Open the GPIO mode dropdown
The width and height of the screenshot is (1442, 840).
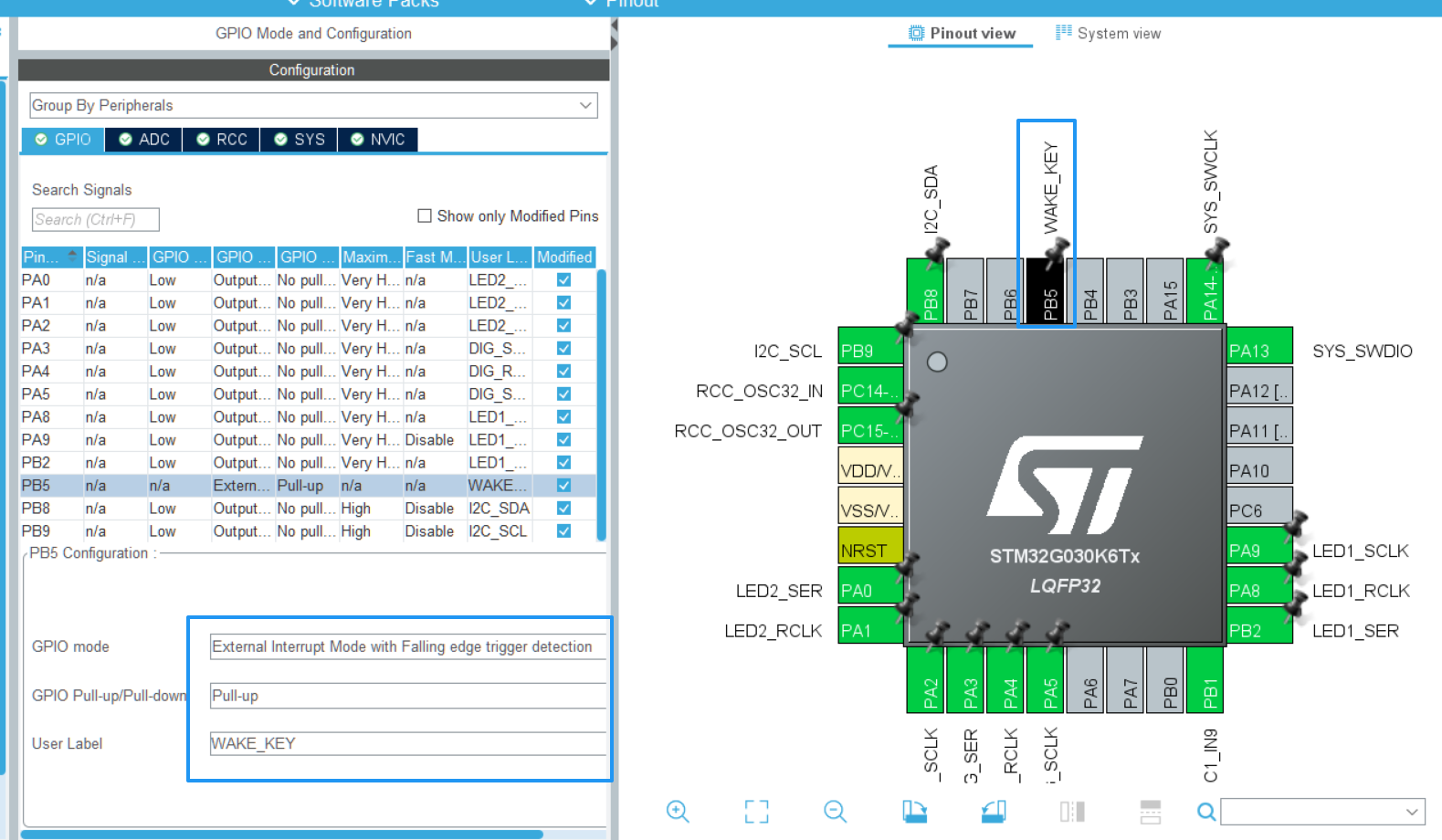[408, 646]
